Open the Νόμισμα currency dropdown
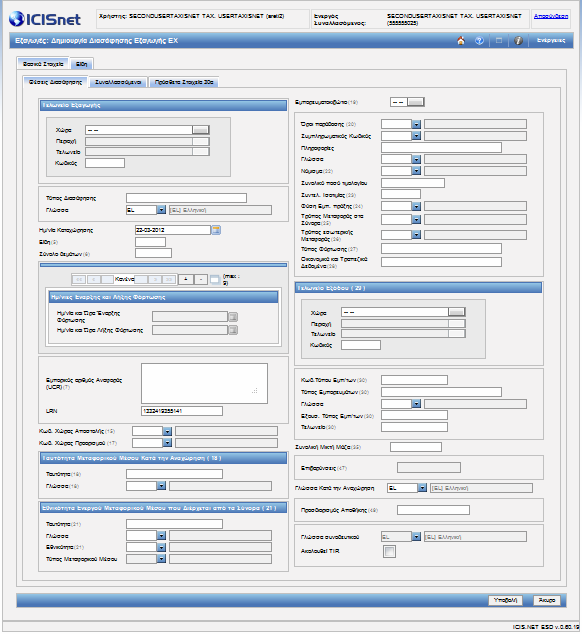The height and width of the screenshot is (634, 582). pos(416,171)
